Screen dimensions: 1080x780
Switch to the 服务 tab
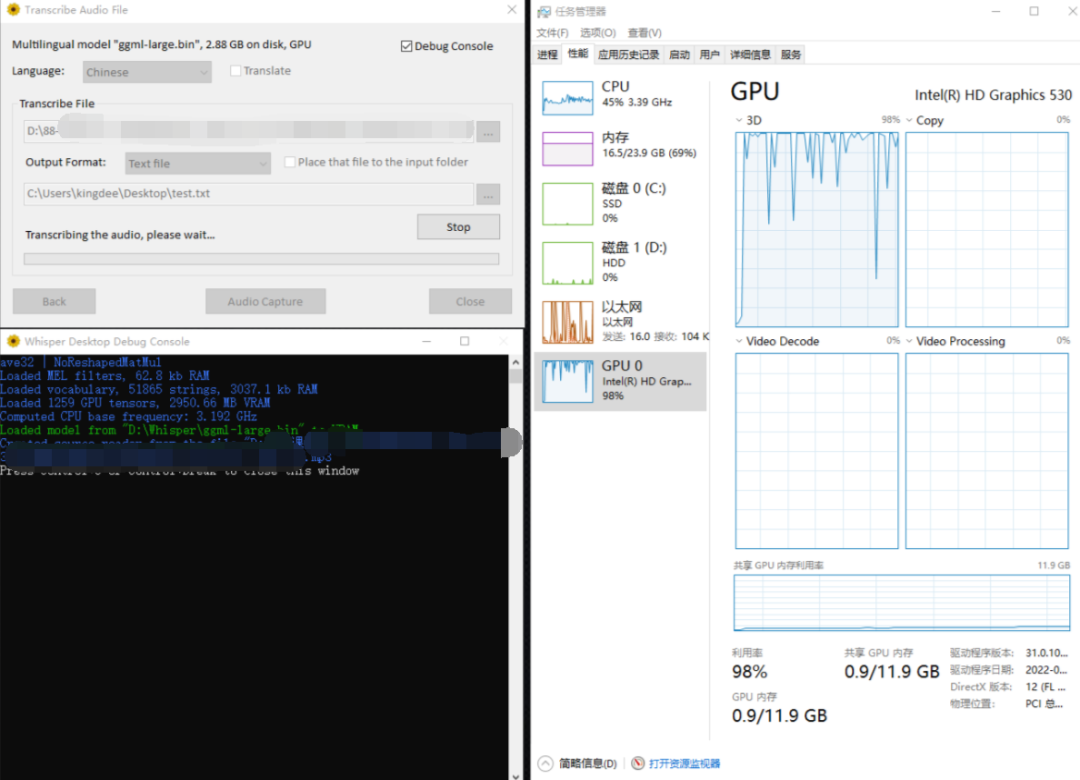coord(791,54)
